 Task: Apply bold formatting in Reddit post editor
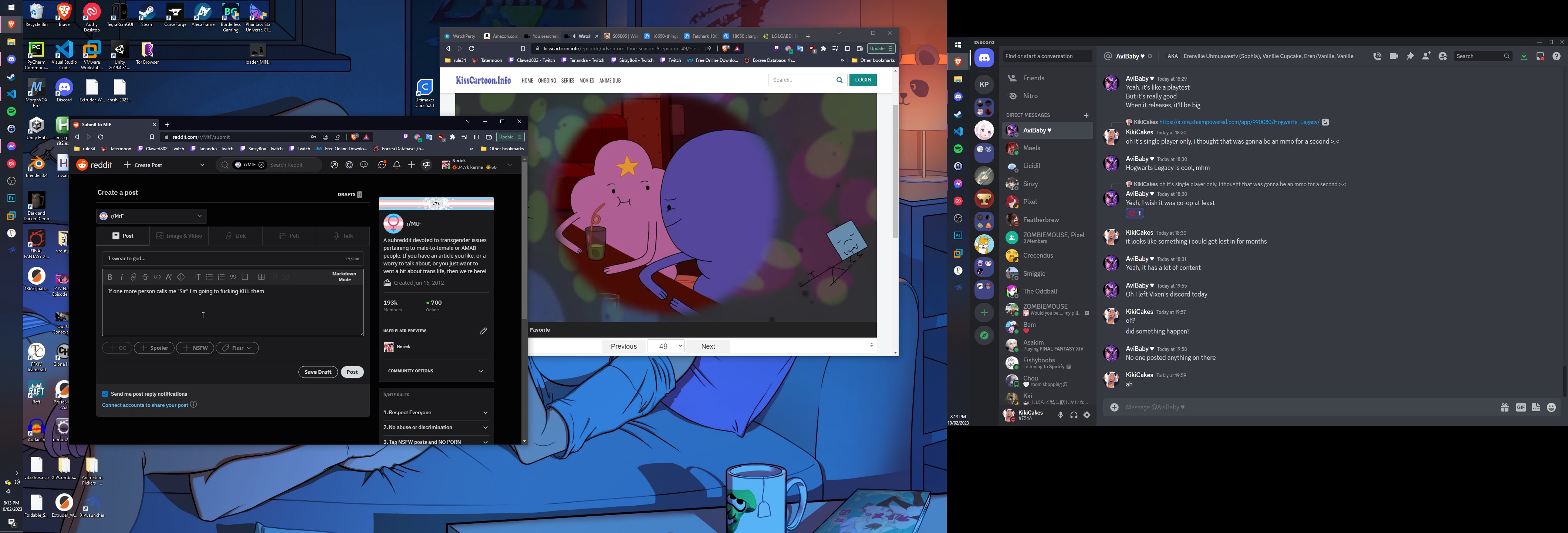(109, 277)
